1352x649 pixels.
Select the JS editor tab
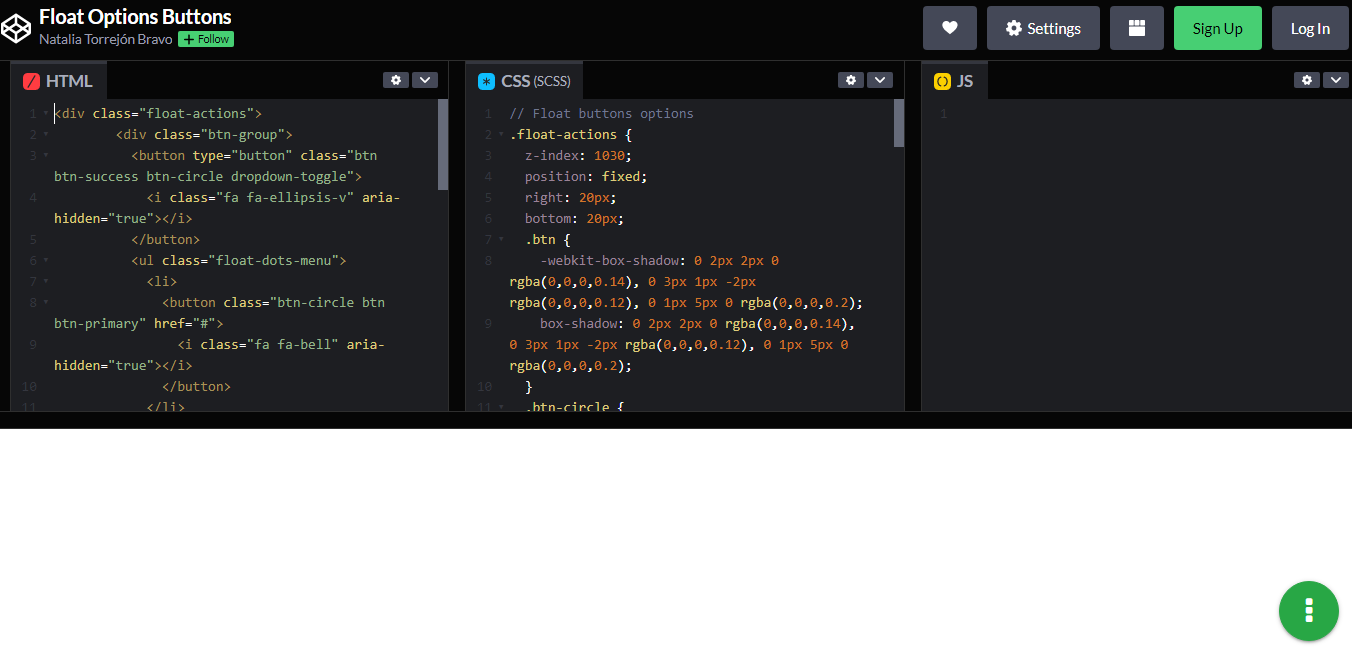[954, 80]
